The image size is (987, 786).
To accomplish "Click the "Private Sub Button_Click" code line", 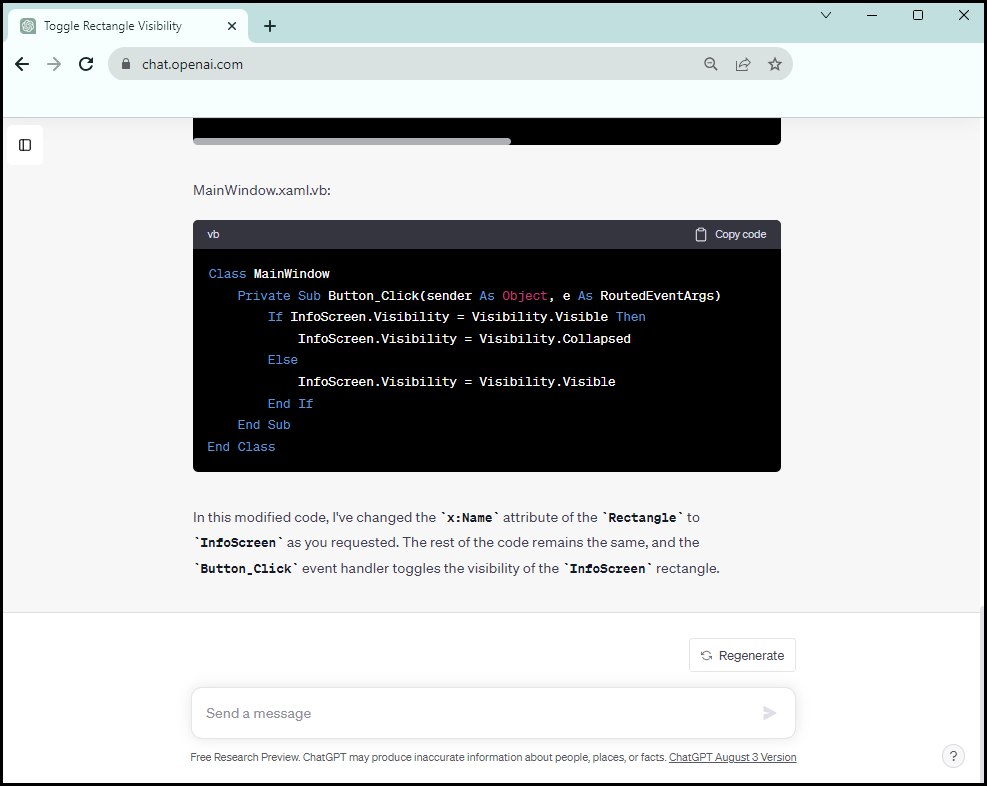I will [x=479, y=296].
